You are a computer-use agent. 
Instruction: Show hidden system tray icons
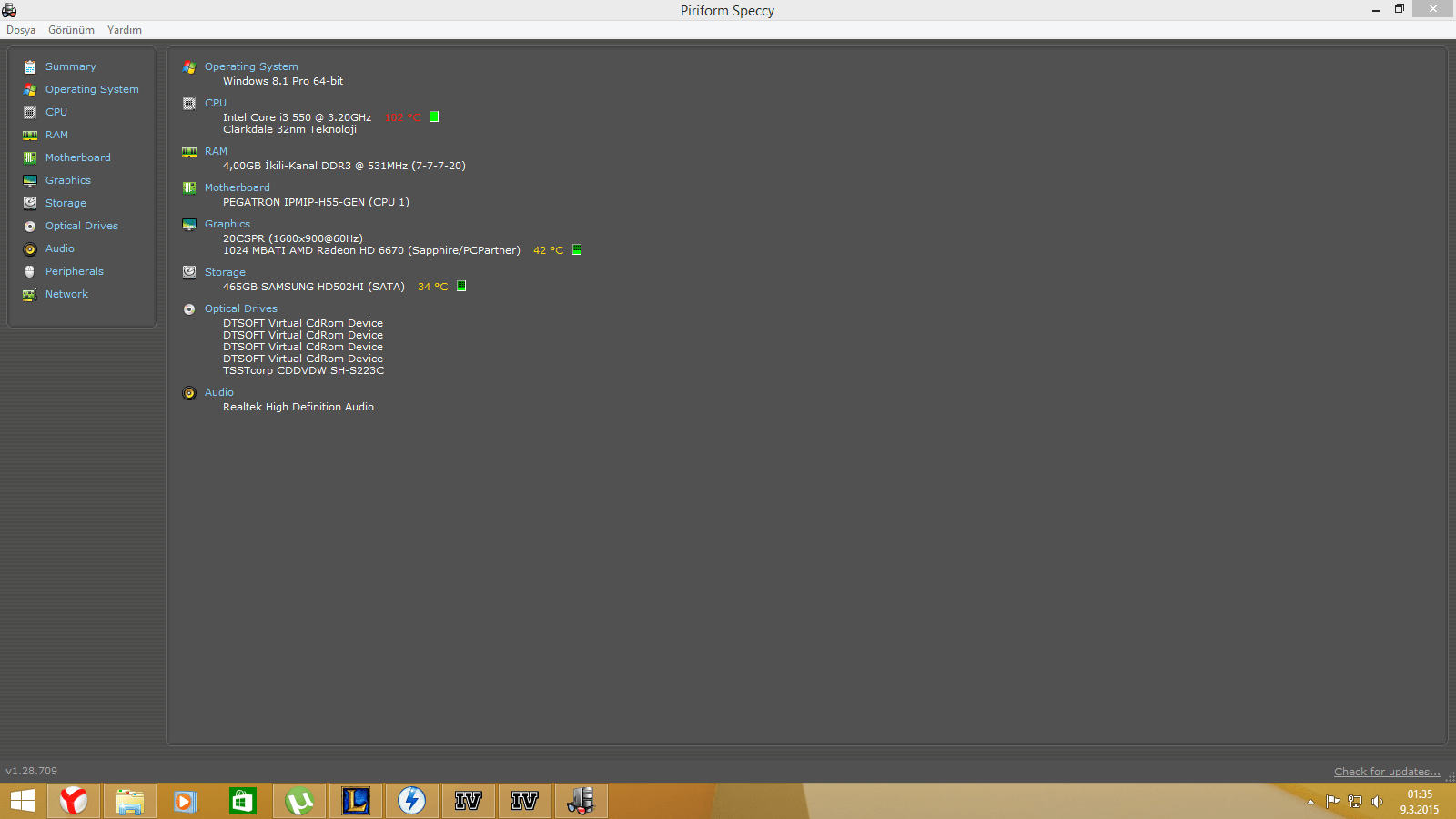[1310, 802]
